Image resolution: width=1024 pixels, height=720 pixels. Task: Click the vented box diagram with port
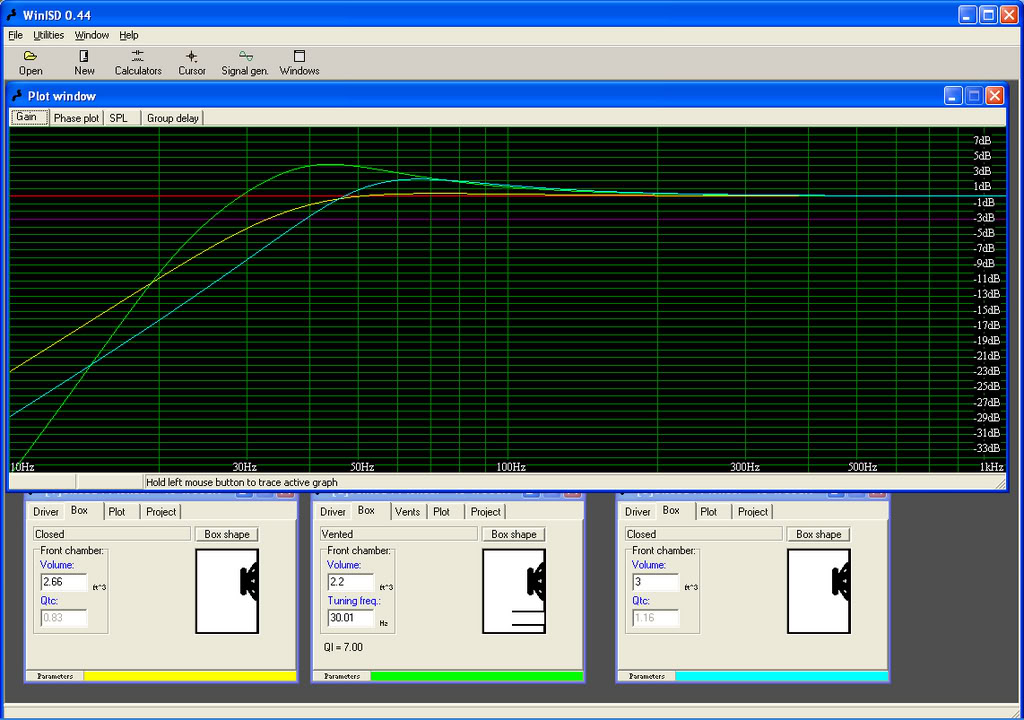click(514, 591)
